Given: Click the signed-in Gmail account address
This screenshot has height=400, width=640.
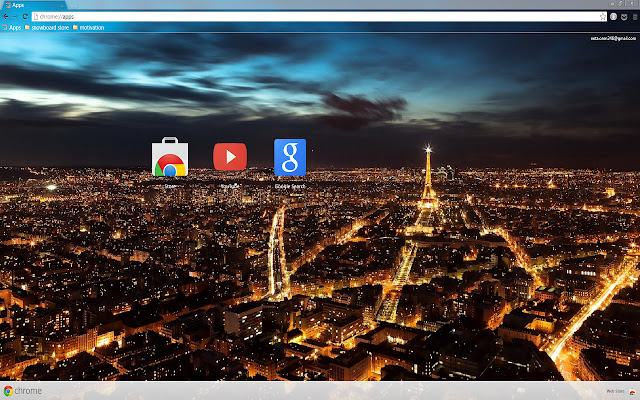Looking at the screenshot, I should (x=613, y=38).
